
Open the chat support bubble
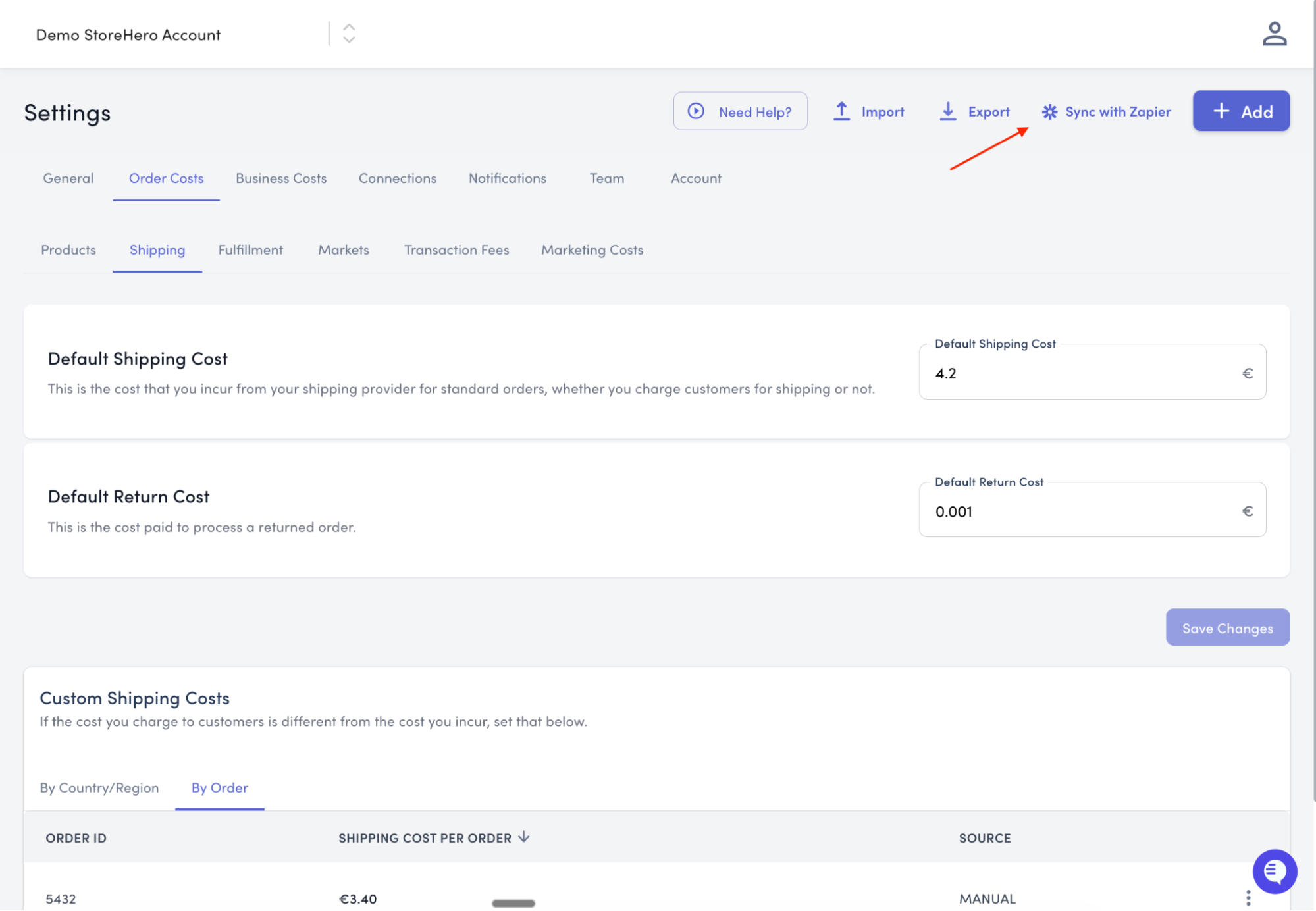tap(1274, 872)
